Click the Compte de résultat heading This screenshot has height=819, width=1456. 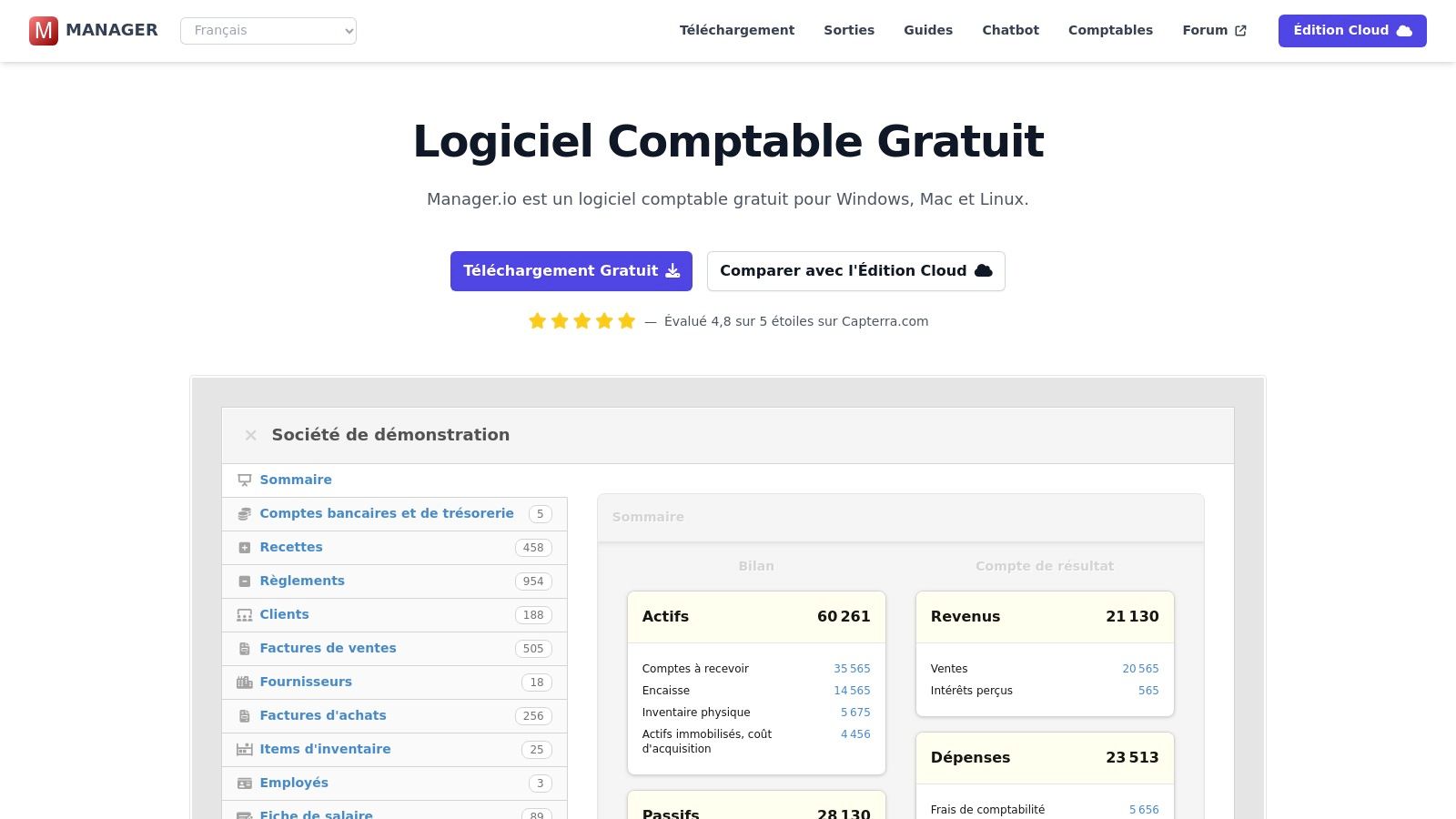click(1045, 566)
